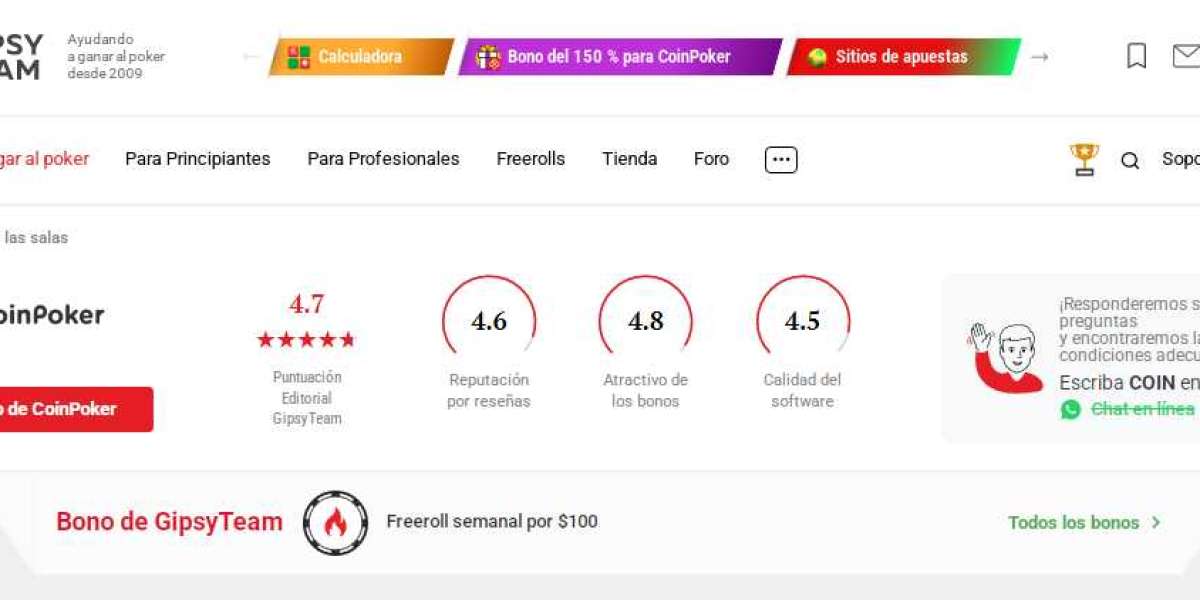
Task: Go to the Foro section
Action: pos(711,159)
